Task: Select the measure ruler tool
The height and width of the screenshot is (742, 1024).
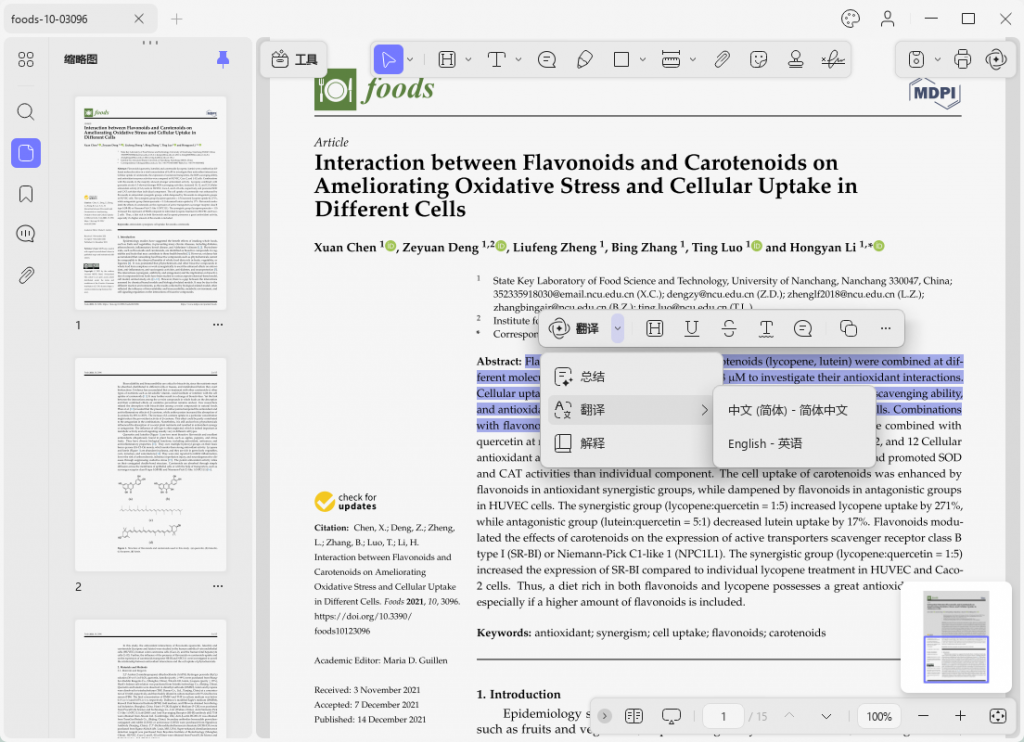Action: [671, 59]
